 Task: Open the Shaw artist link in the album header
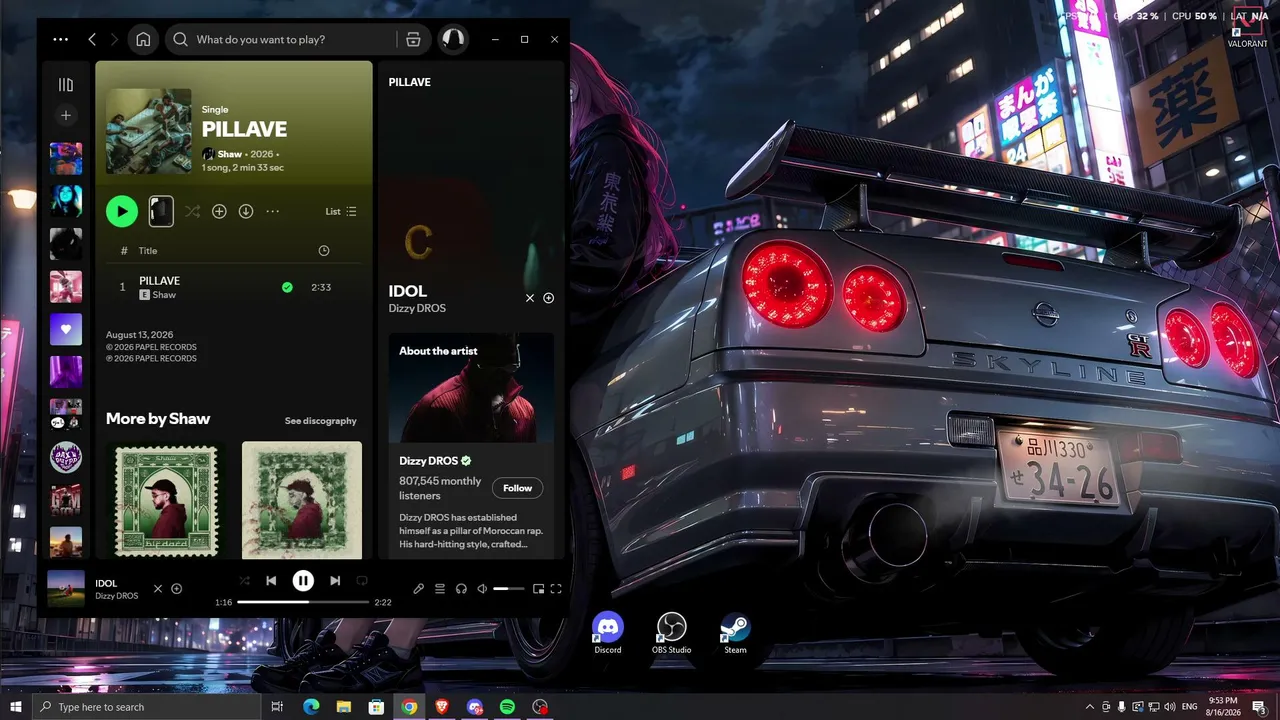230,154
